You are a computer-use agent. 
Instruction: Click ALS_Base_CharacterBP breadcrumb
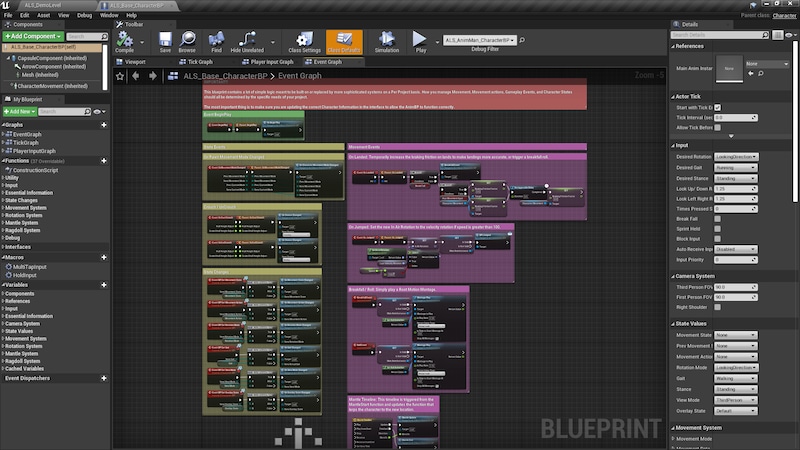pyautogui.click(x=225, y=76)
